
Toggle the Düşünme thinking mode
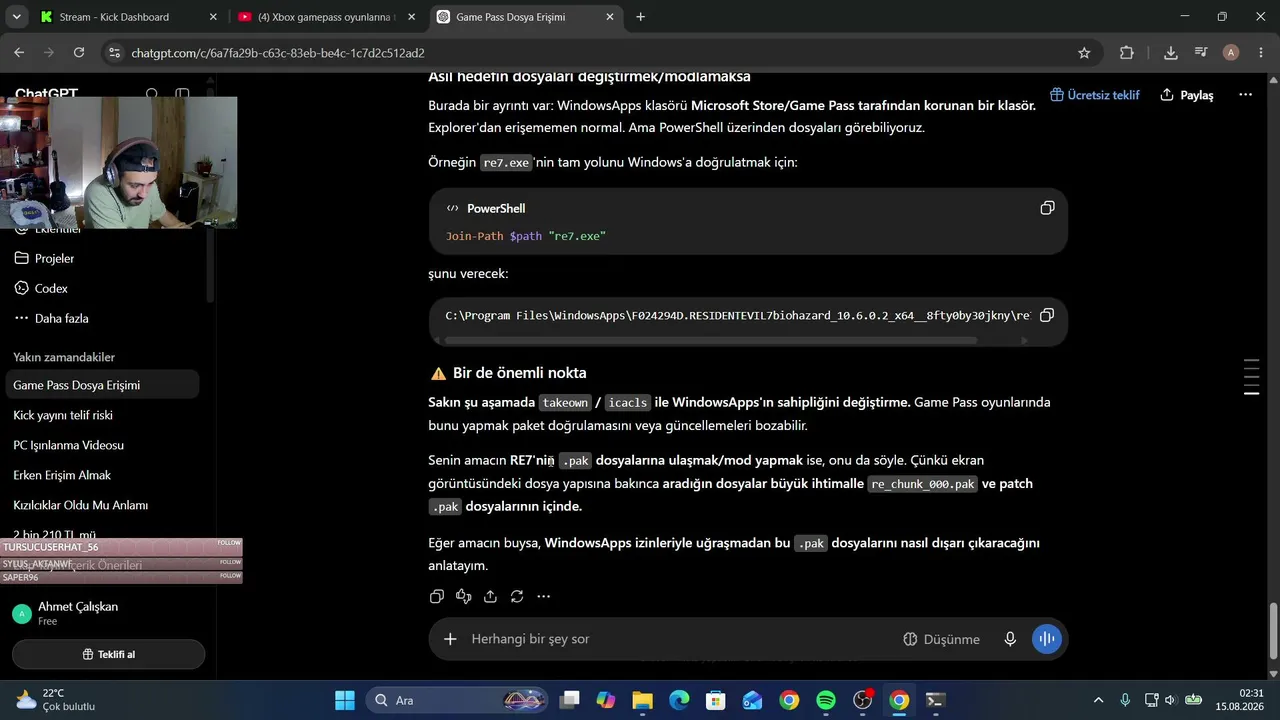tap(941, 639)
